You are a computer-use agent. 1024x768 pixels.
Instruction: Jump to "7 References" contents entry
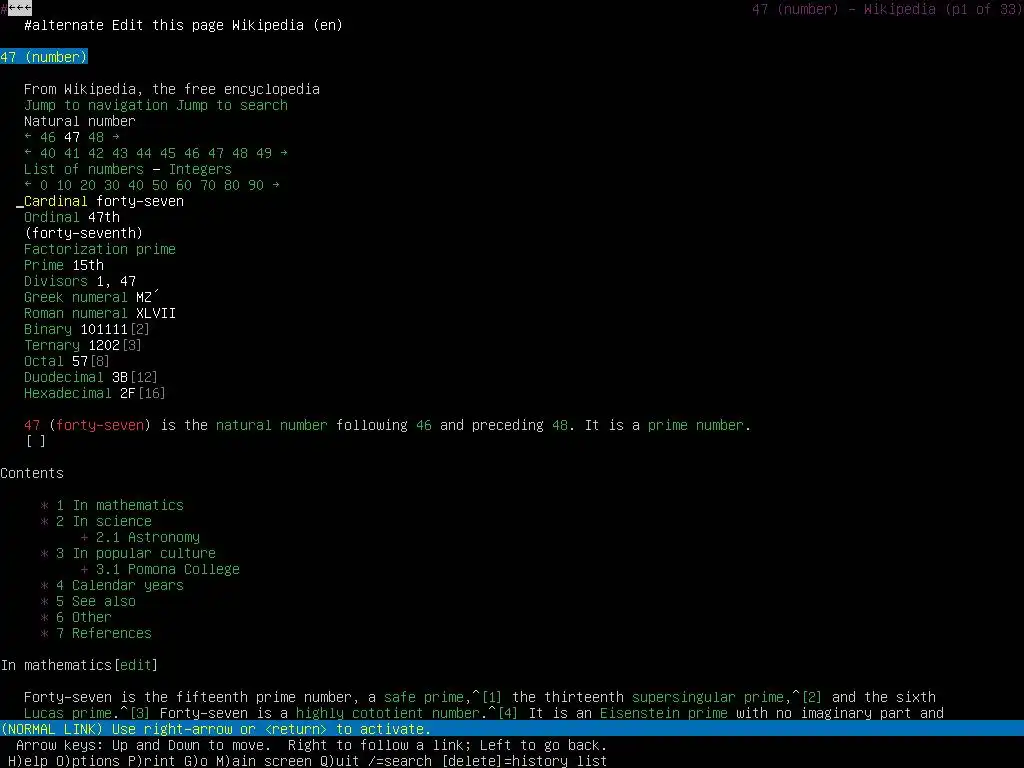[104, 633]
